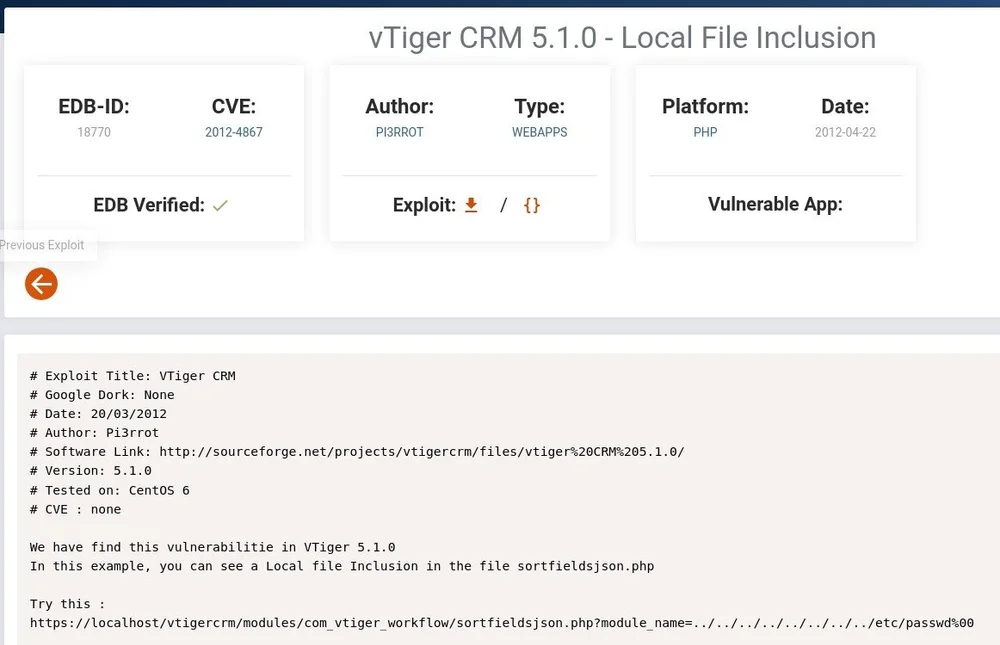Screen dimensions: 1000x645
Task: Click the Date: heading
Action: pos(845,106)
